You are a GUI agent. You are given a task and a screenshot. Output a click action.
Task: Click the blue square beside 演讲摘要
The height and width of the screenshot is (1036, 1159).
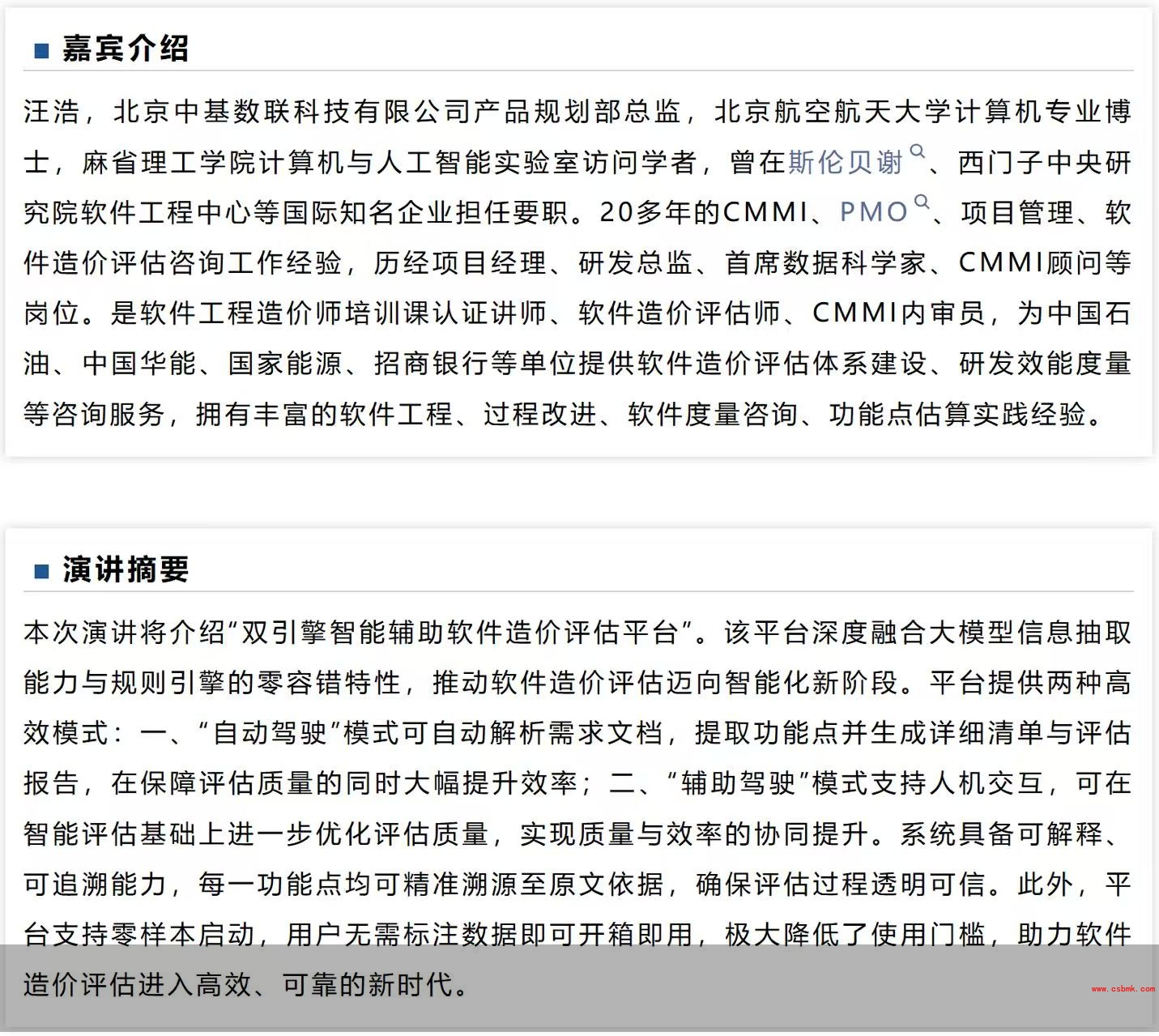tap(41, 572)
